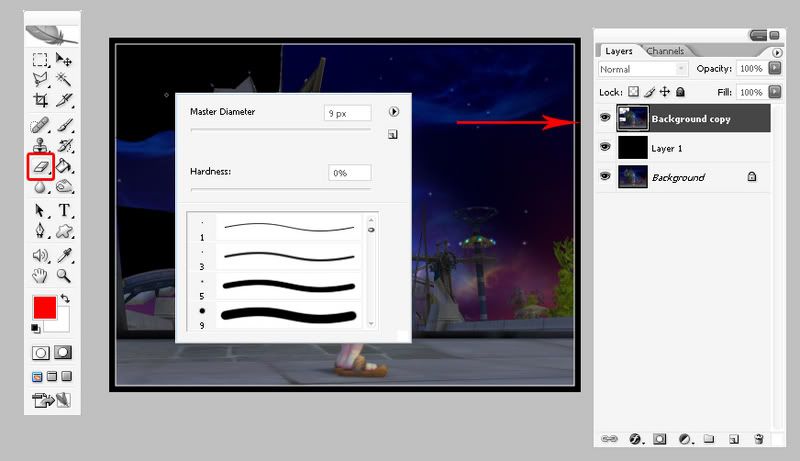Select the Magic Wand tool

pos(64,79)
